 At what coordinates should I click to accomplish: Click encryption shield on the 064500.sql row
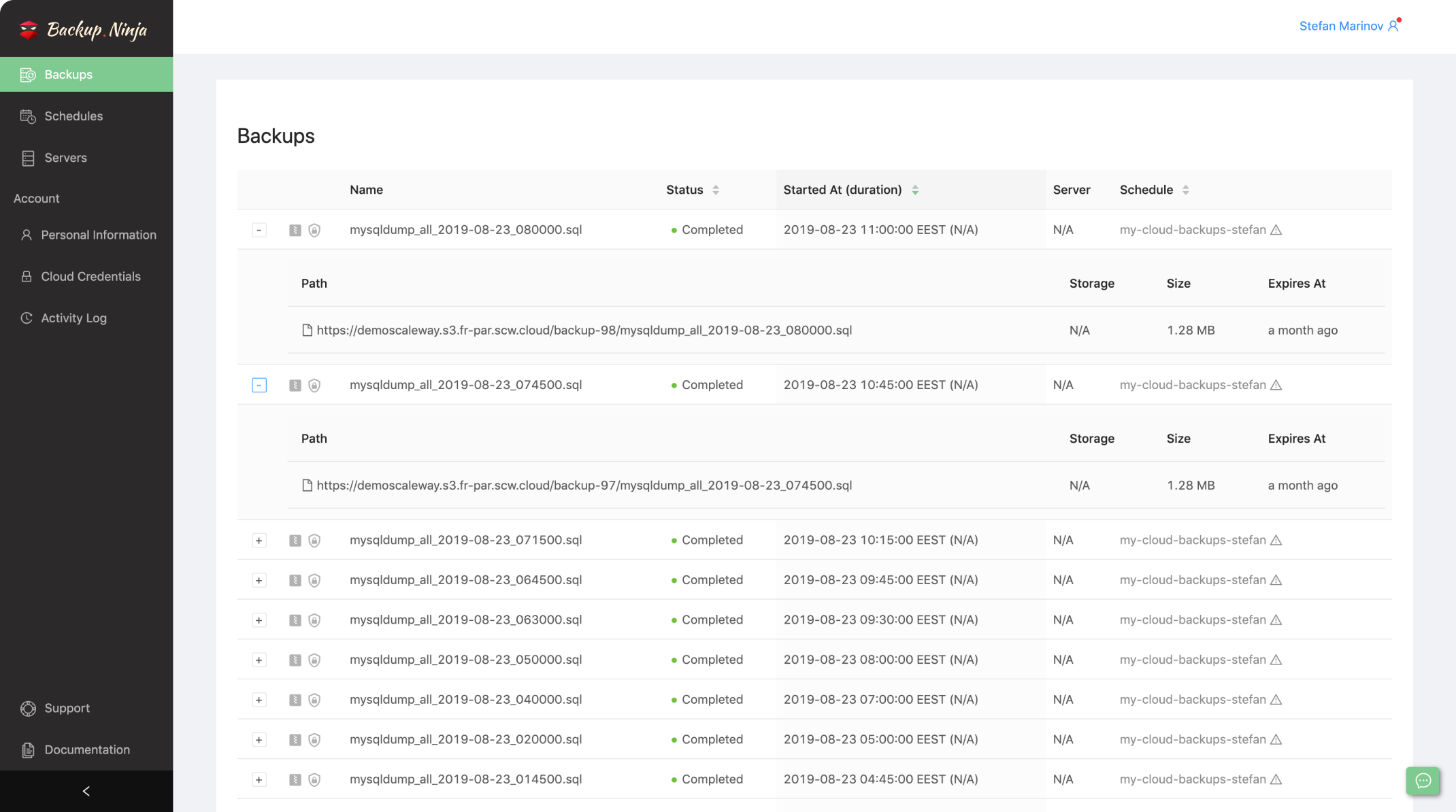314,580
